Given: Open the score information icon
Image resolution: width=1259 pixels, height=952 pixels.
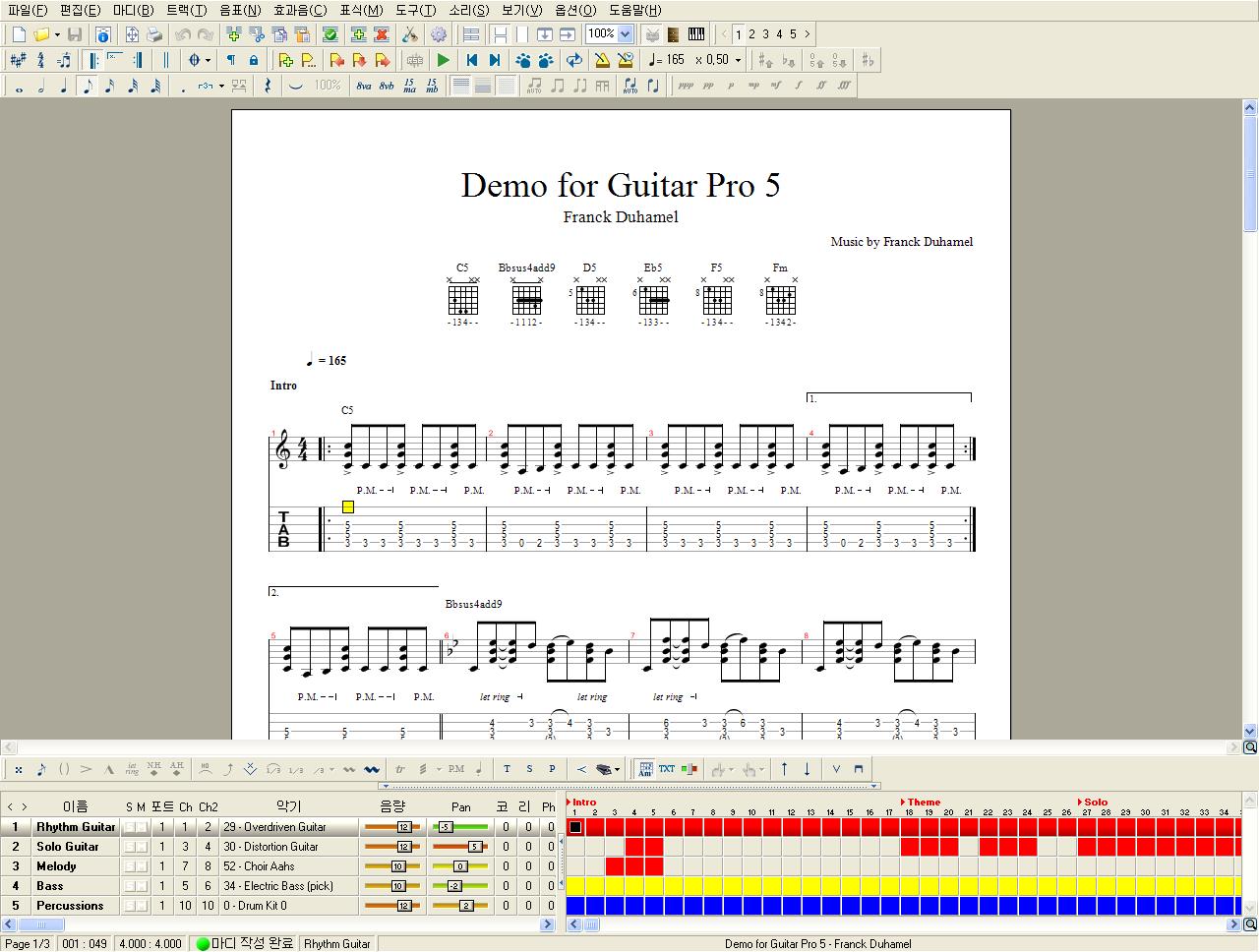Looking at the screenshot, I should (102, 34).
